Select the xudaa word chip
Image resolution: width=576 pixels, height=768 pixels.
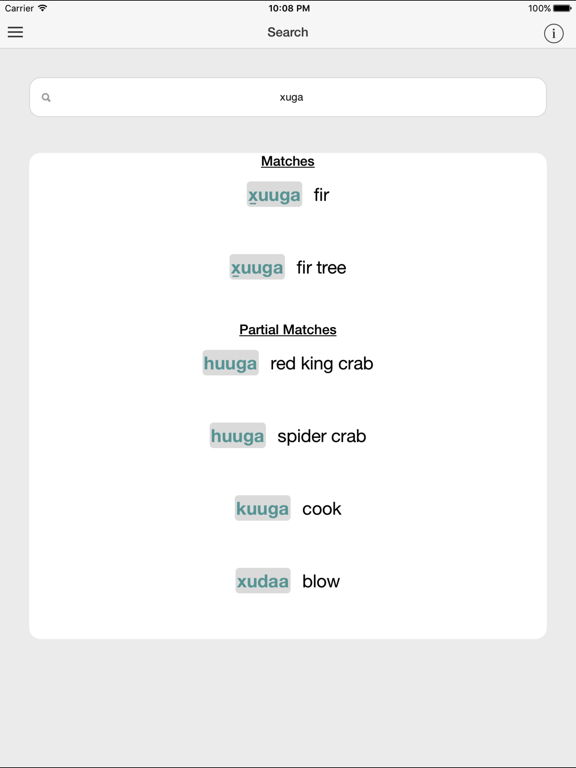click(x=263, y=580)
